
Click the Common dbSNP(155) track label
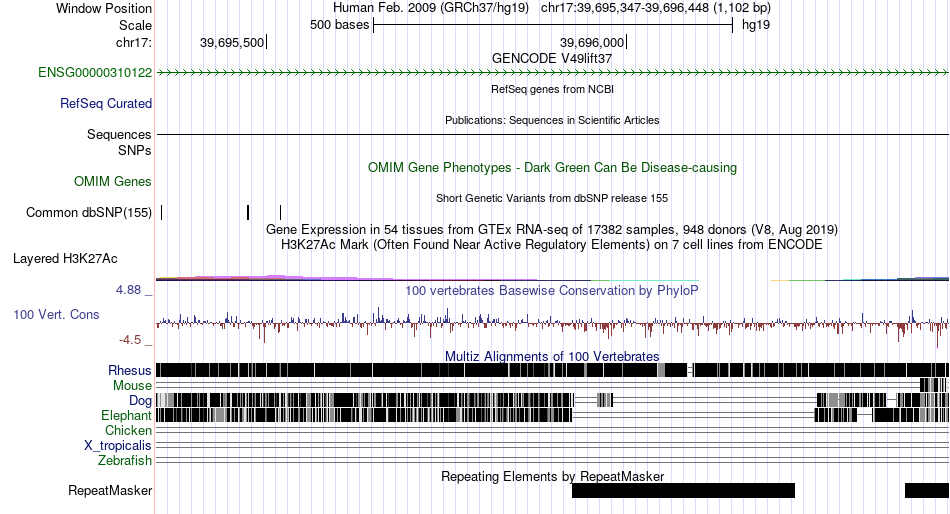click(89, 213)
